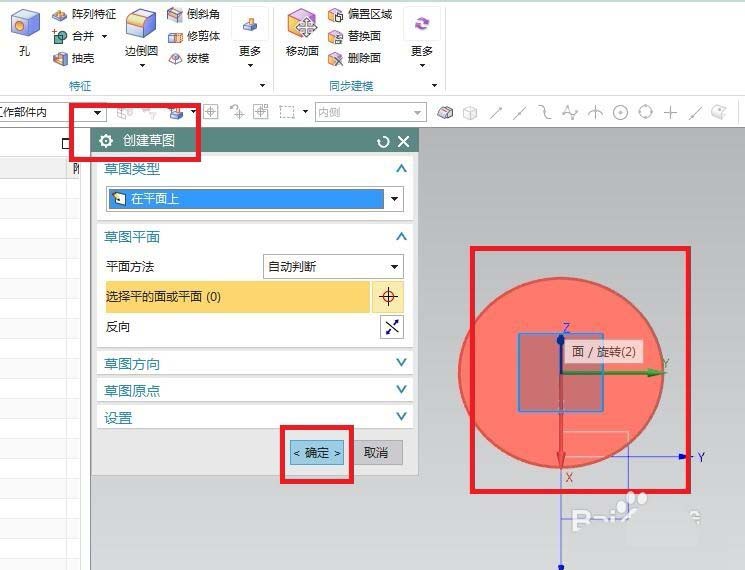The height and width of the screenshot is (570, 745).
Task: Open the rectangle selection mode dropdown arrow
Action: click(x=305, y=112)
